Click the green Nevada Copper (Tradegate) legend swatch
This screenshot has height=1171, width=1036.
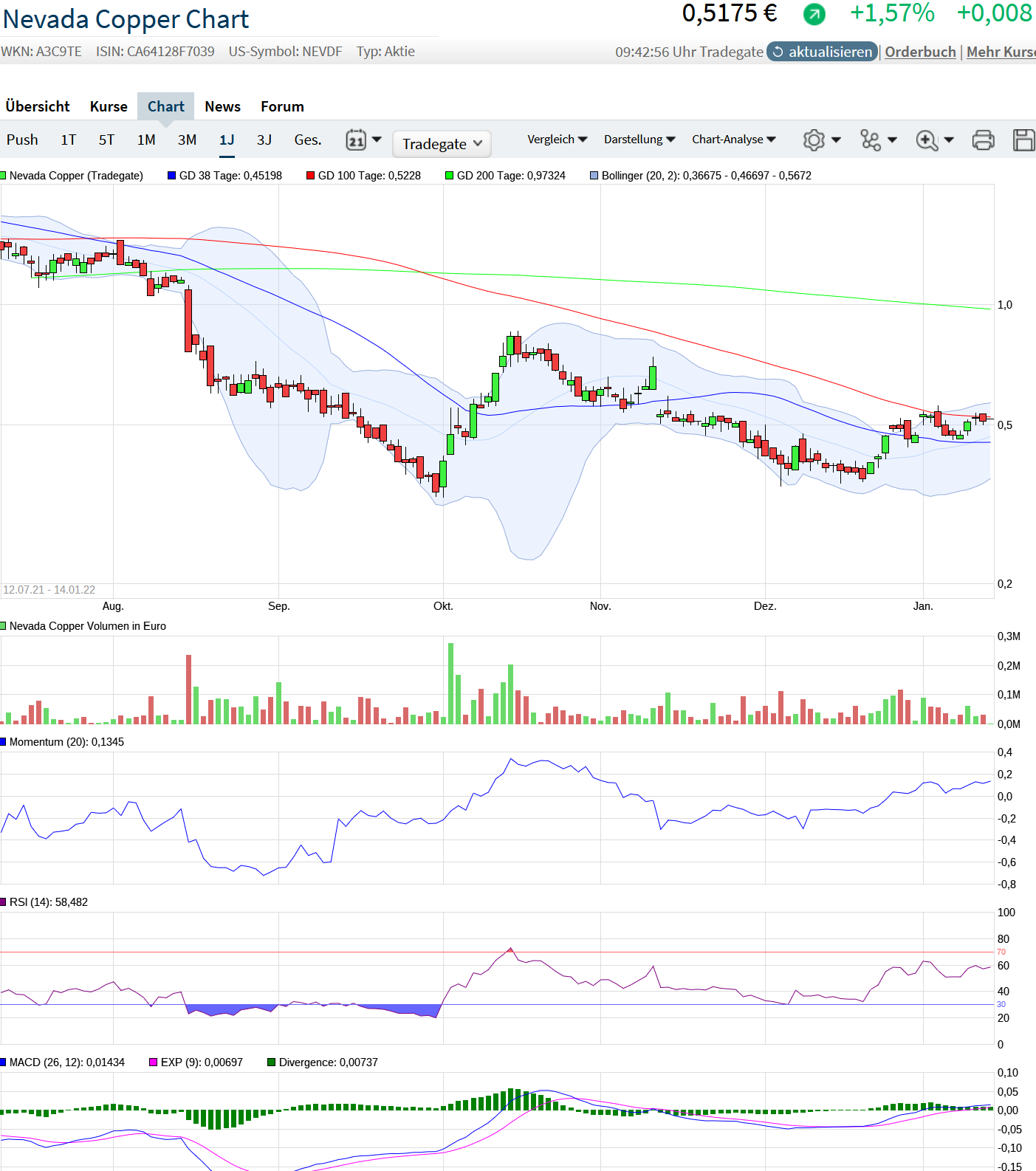click(3, 176)
